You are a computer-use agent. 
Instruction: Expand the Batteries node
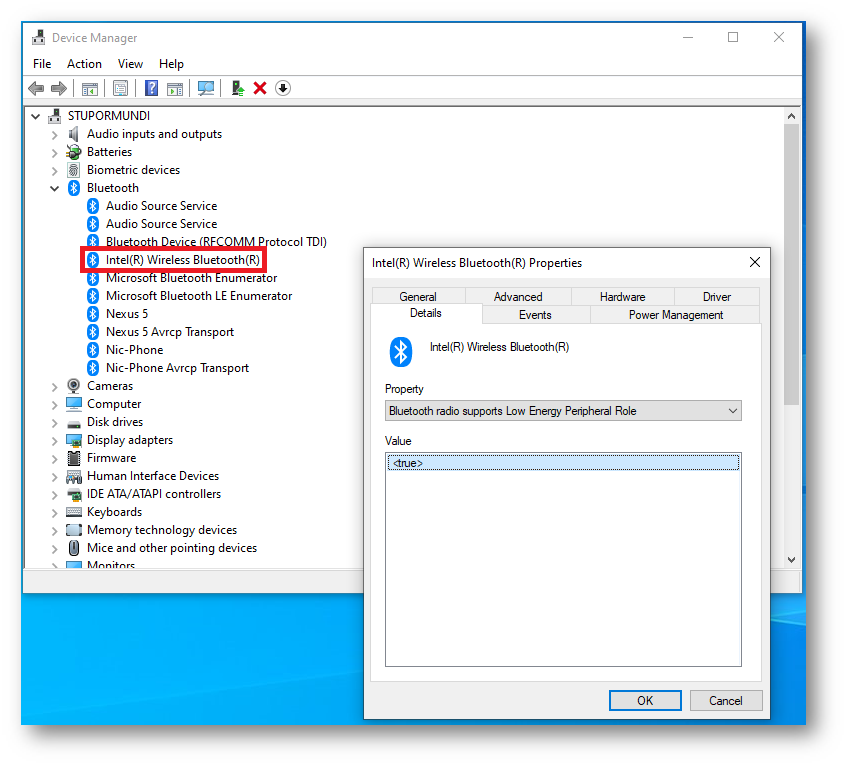55,153
